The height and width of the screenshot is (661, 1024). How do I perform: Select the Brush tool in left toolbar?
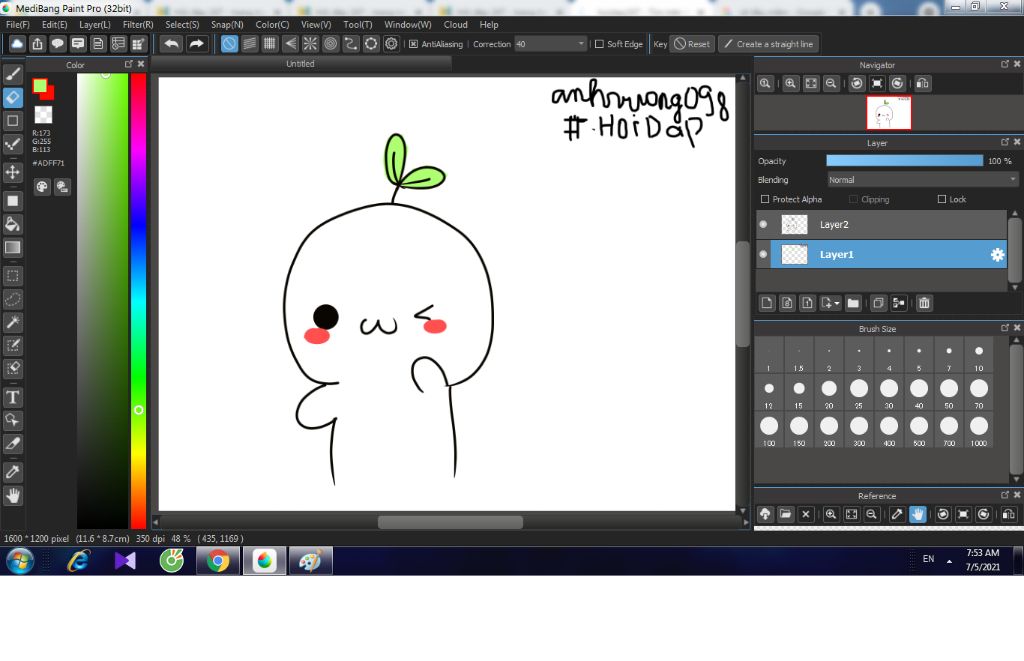(x=13, y=73)
